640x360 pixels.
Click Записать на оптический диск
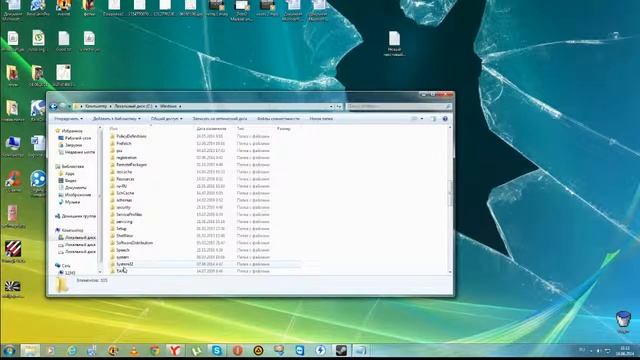pos(220,119)
